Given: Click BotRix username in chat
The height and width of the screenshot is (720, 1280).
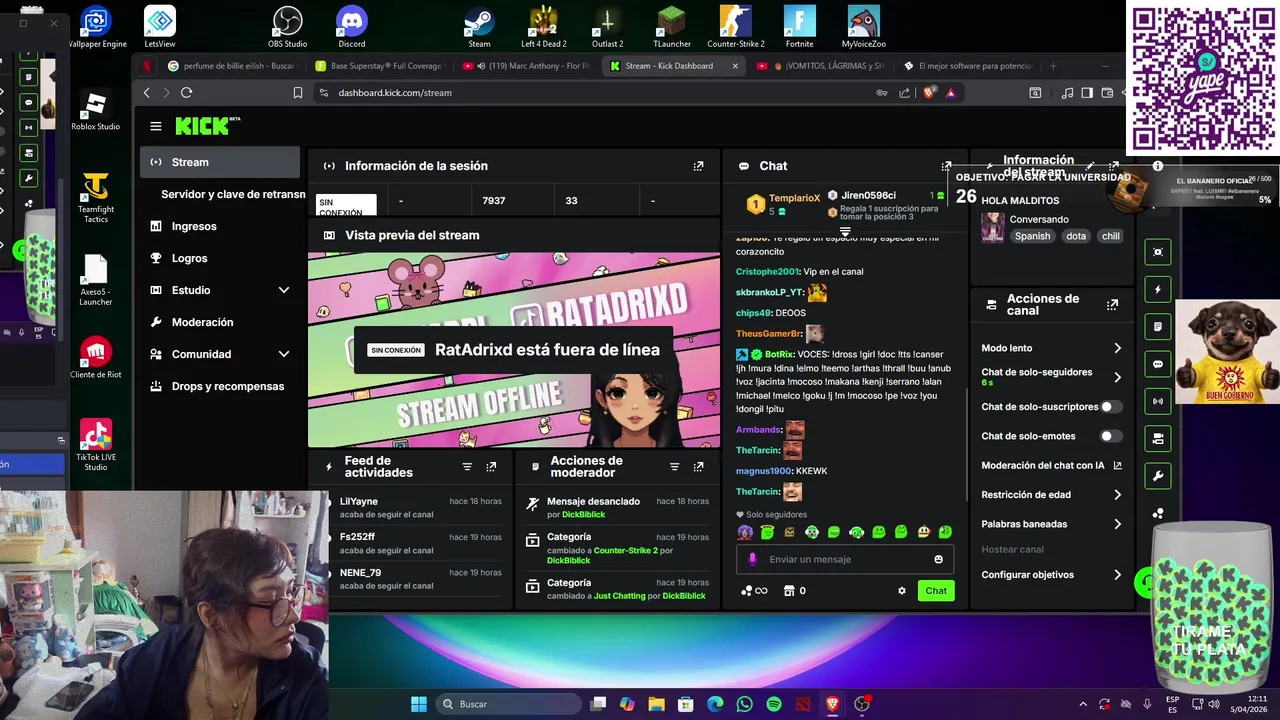Looking at the screenshot, I should coord(780,354).
